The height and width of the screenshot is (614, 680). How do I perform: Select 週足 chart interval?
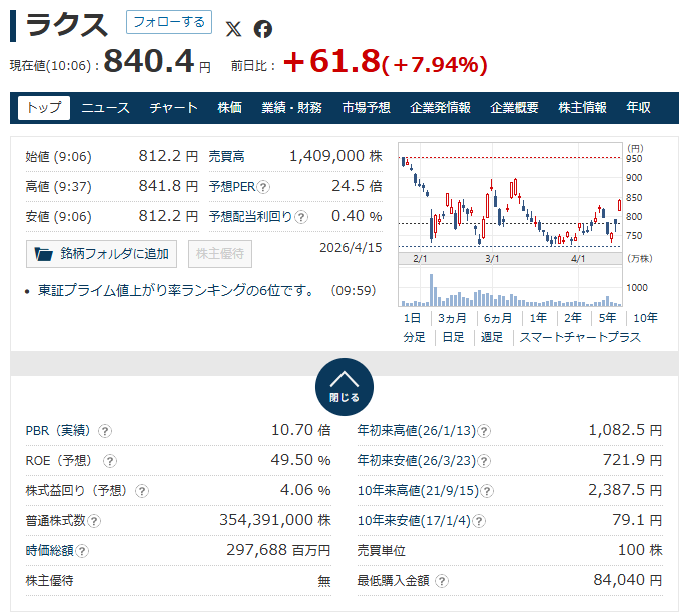492,337
